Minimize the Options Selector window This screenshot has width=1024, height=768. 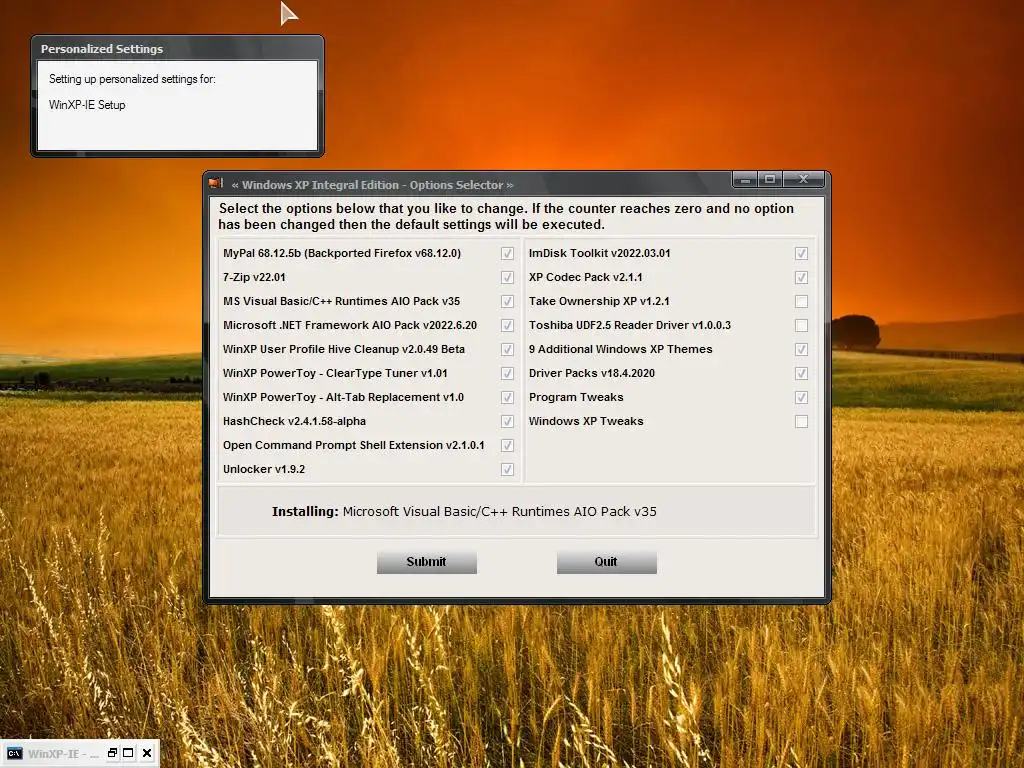pos(745,180)
